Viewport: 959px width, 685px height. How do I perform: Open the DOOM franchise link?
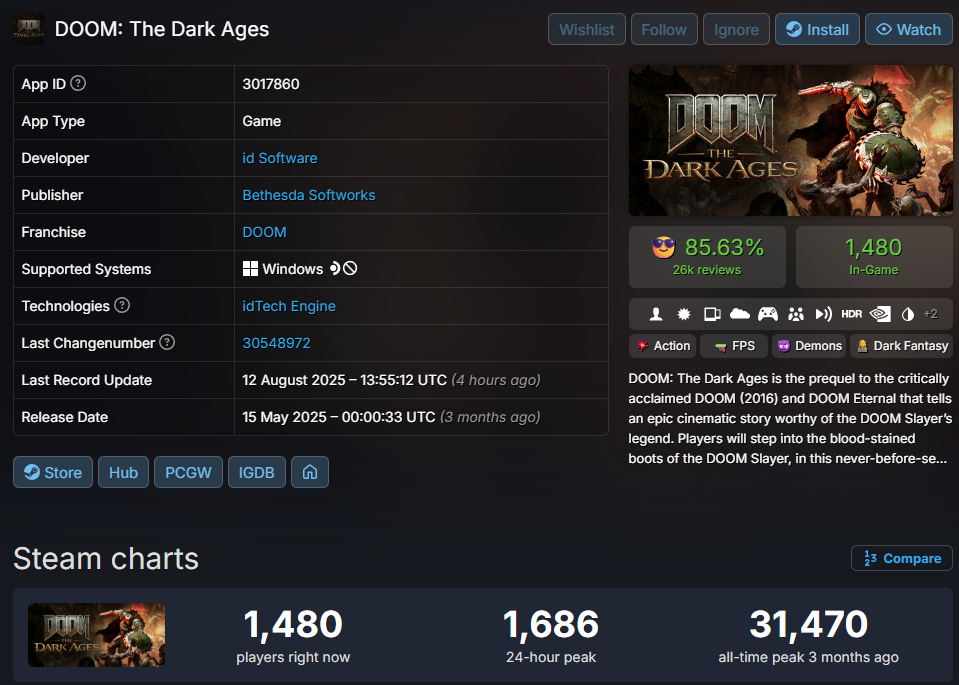(264, 232)
